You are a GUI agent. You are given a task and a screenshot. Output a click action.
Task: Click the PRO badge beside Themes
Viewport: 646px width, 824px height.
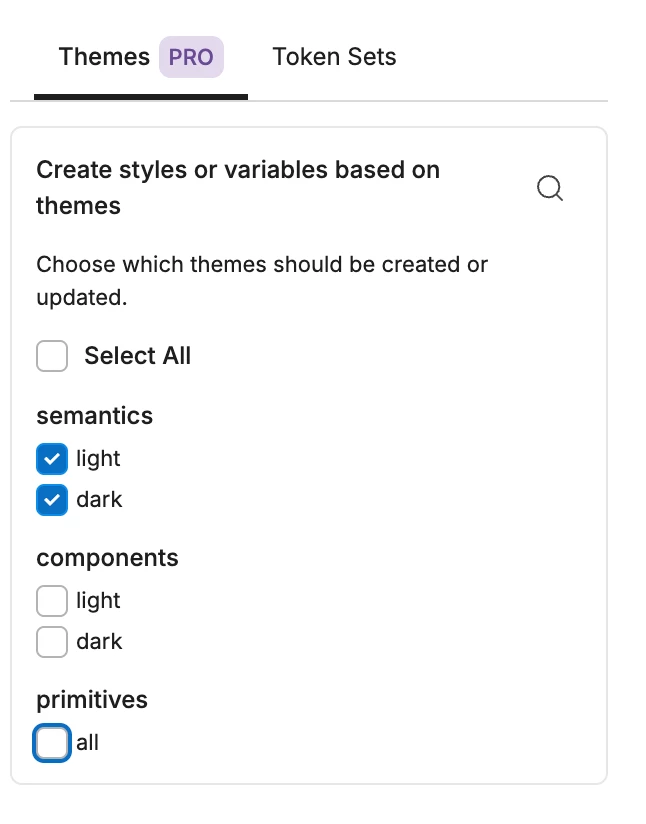(191, 57)
